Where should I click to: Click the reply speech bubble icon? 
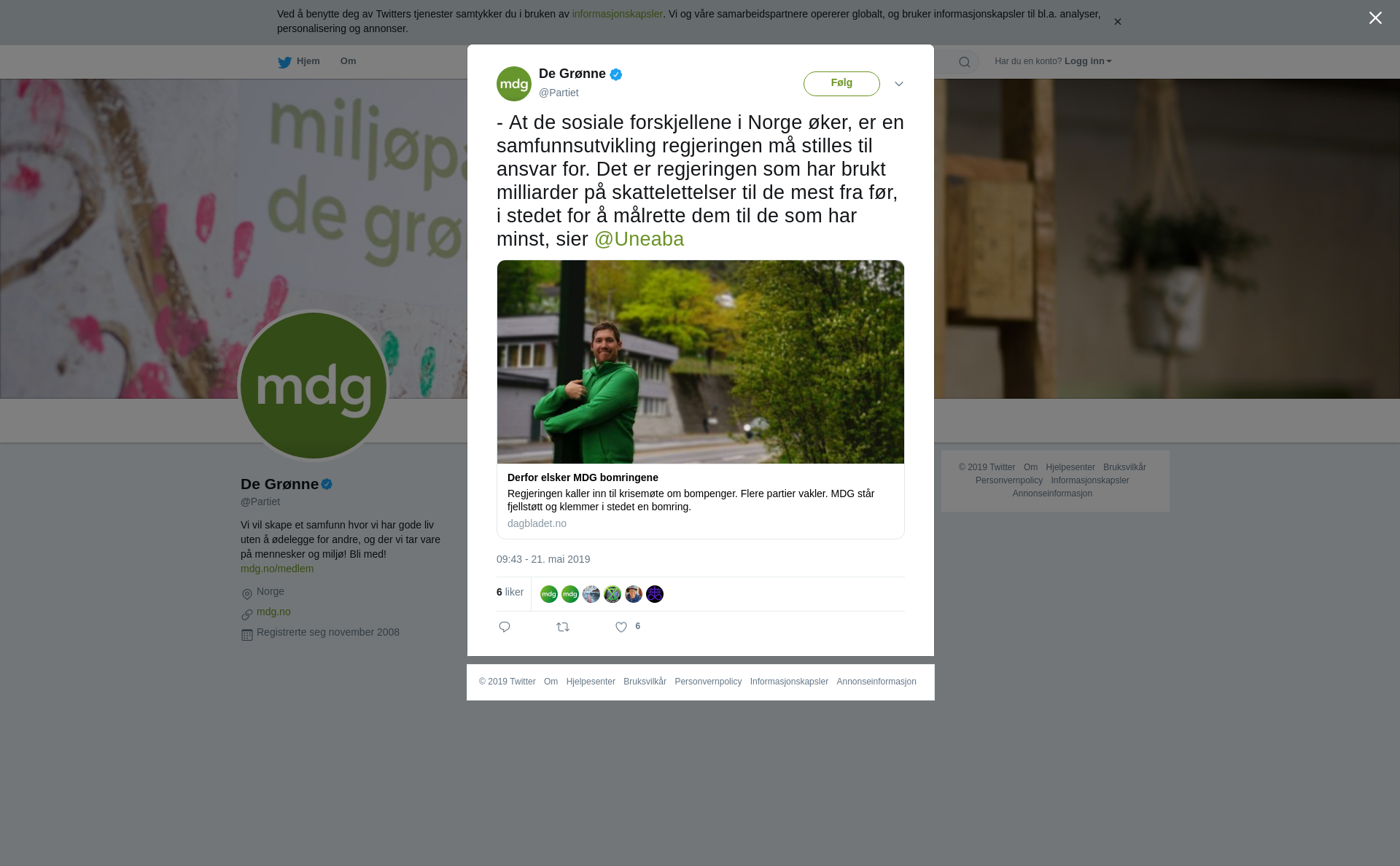click(x=505, y=627)
